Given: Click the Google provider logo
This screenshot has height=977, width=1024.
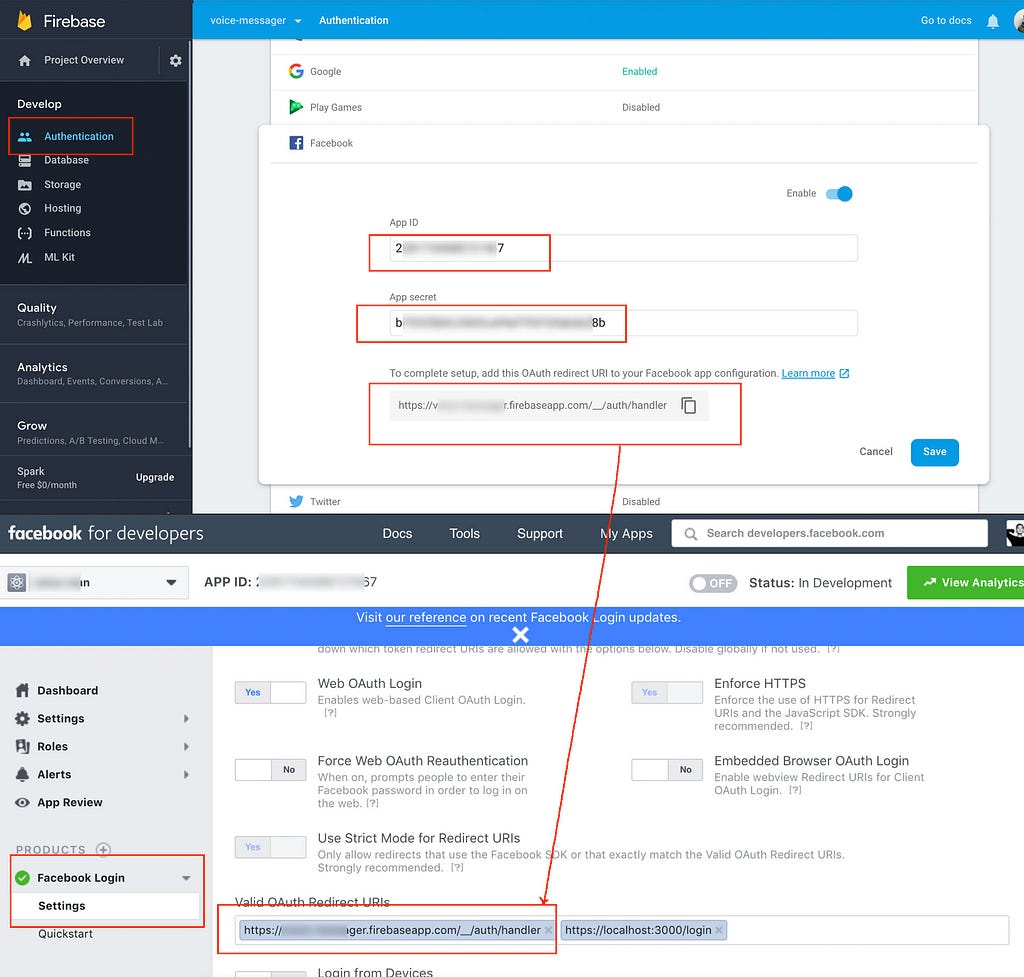Looking at the screenshot, I should [296, 71].
